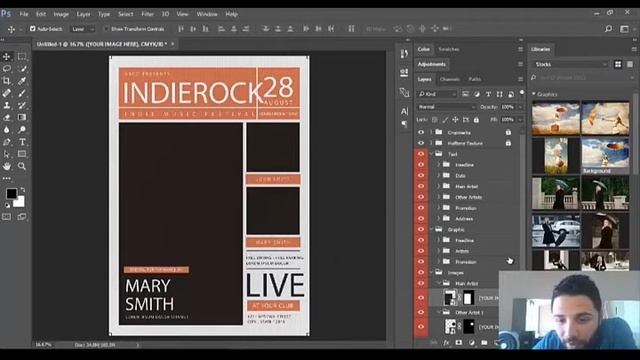This screenshot has height=360, width=640.
Task: Select the Brush tool
Action: click(x=22, y=93)
